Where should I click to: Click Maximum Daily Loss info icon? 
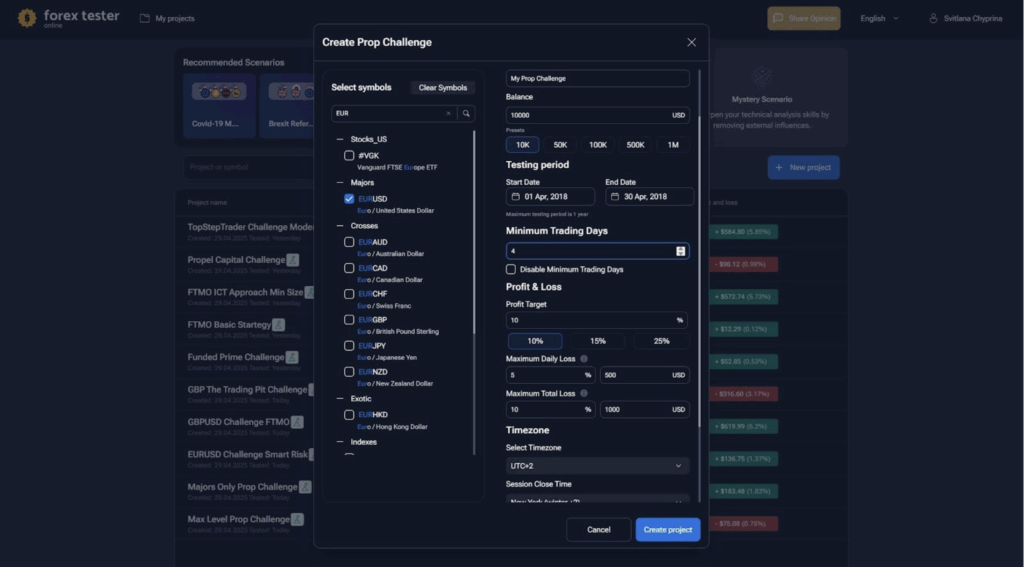click(x=584, y=359)
